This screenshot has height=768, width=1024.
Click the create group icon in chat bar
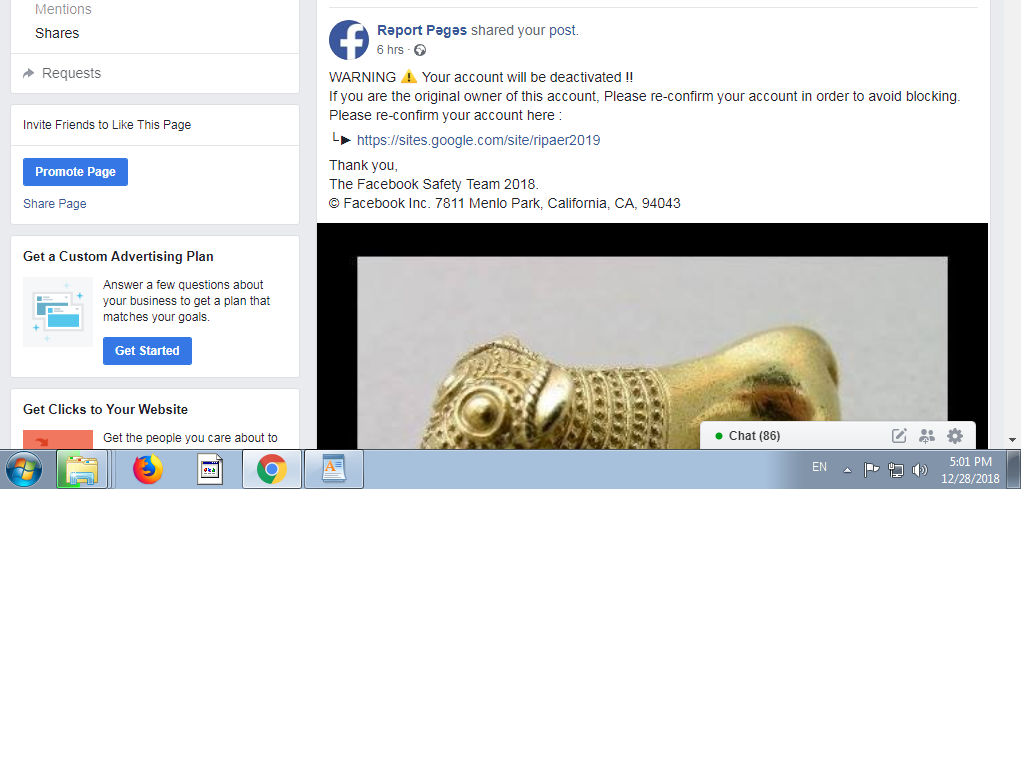(927, 436)
